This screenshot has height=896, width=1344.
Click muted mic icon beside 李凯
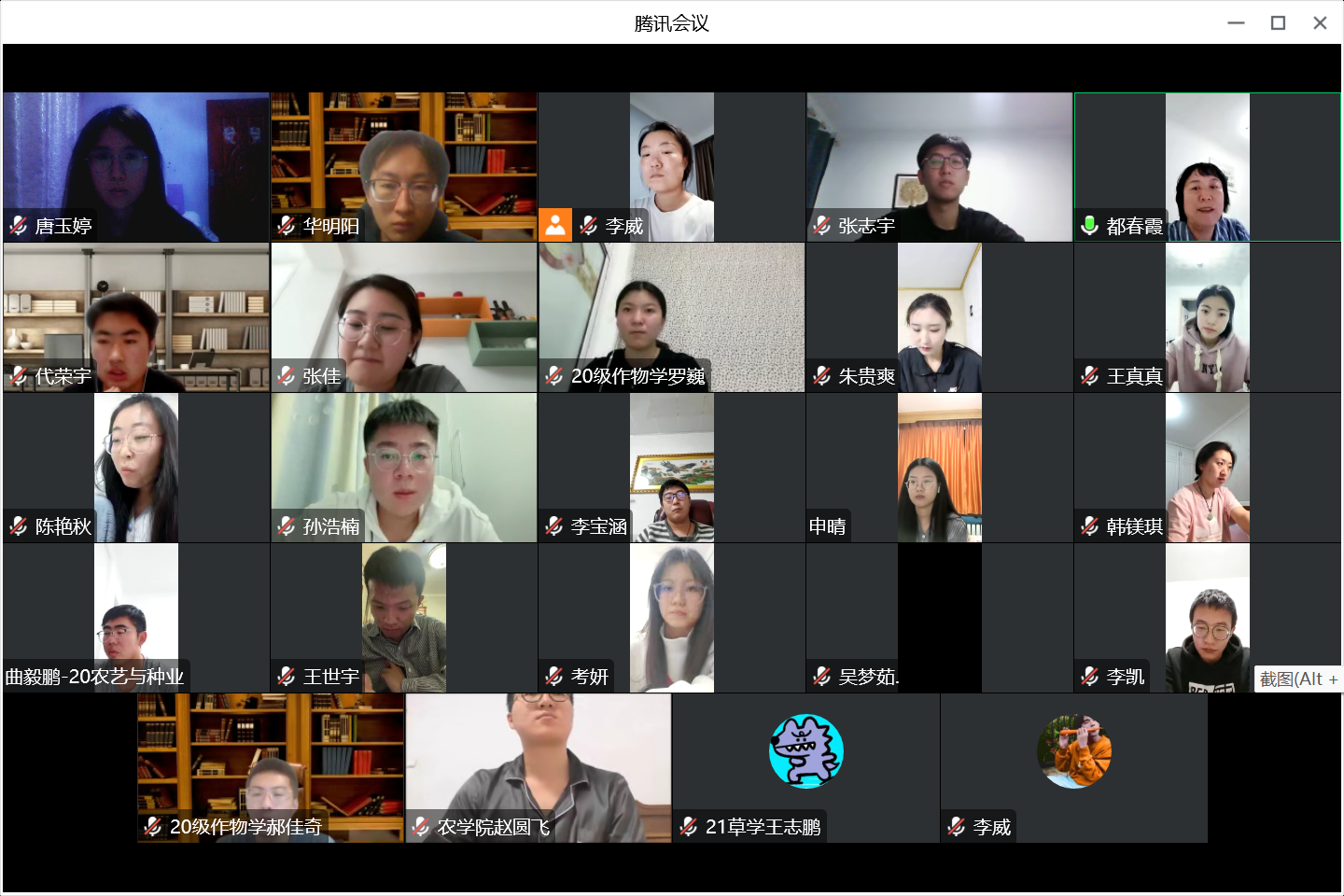pos(1090,676)
